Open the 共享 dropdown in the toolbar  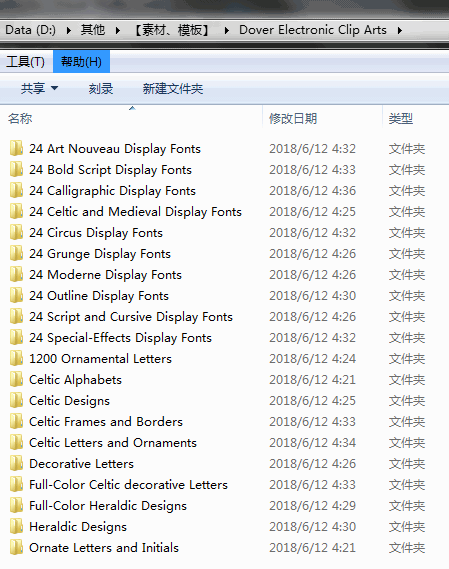39,89
